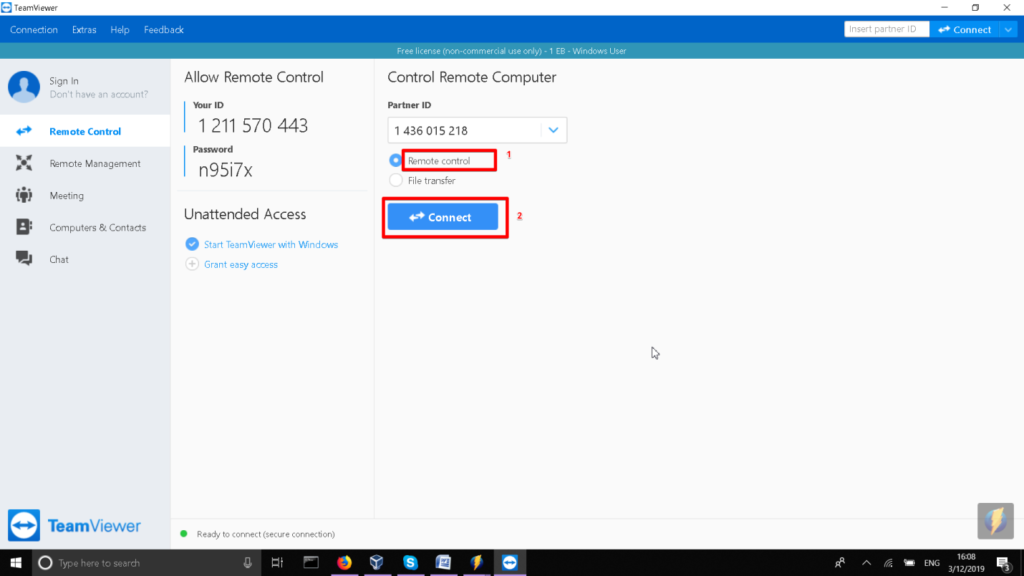Click the Ready to connect status text
Screen dimensions: 1024x576
pyautogui.click(x=266, y=534)
